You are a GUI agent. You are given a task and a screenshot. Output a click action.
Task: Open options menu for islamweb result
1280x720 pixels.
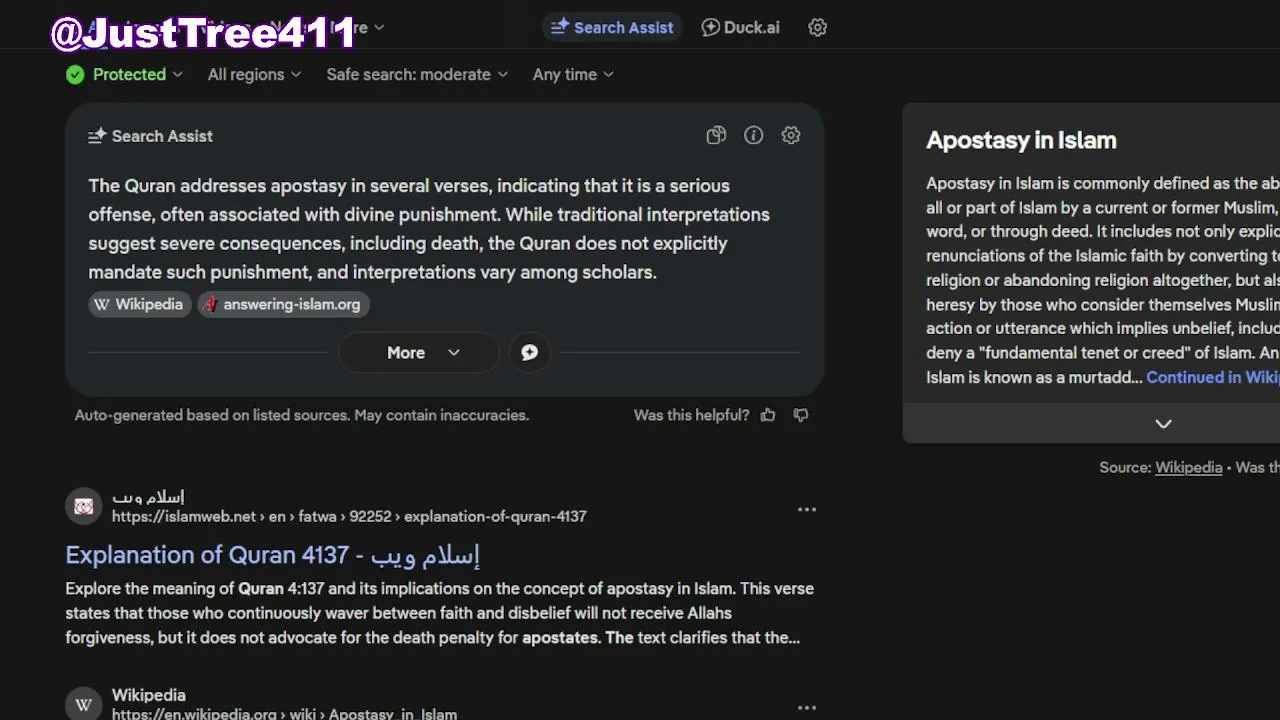click(807, 509)
